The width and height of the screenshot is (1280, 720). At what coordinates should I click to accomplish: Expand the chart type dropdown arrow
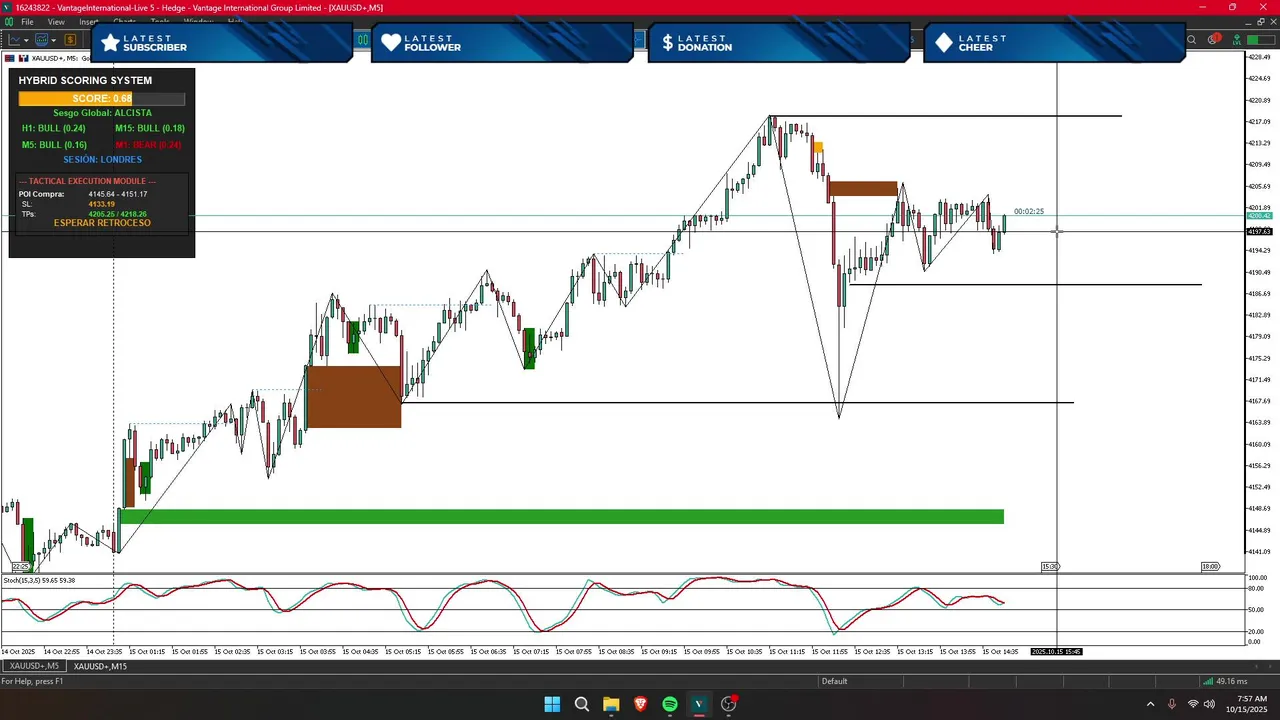pos(26,40)
